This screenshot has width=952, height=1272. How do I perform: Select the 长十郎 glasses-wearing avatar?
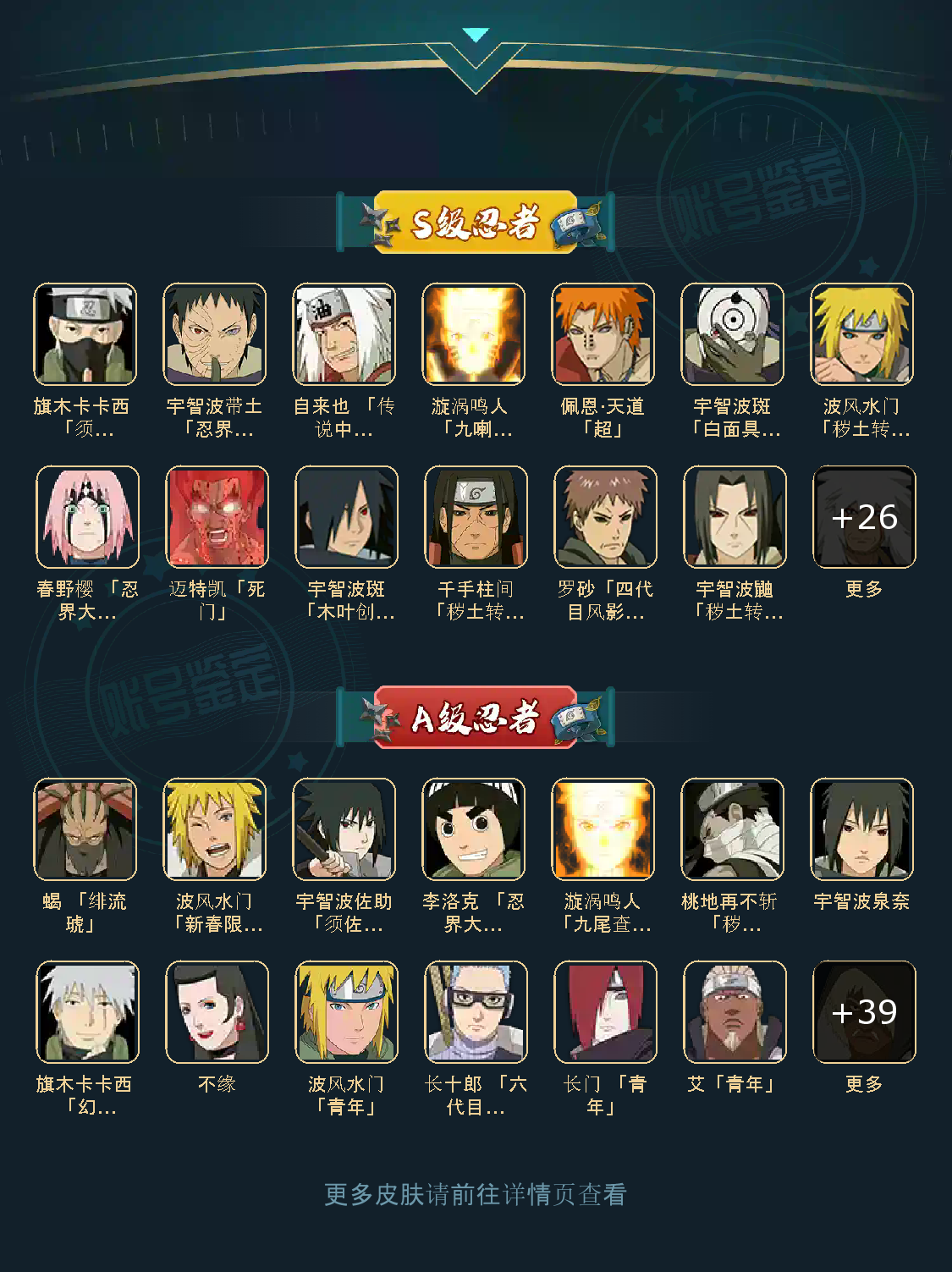pos(476,1012)
